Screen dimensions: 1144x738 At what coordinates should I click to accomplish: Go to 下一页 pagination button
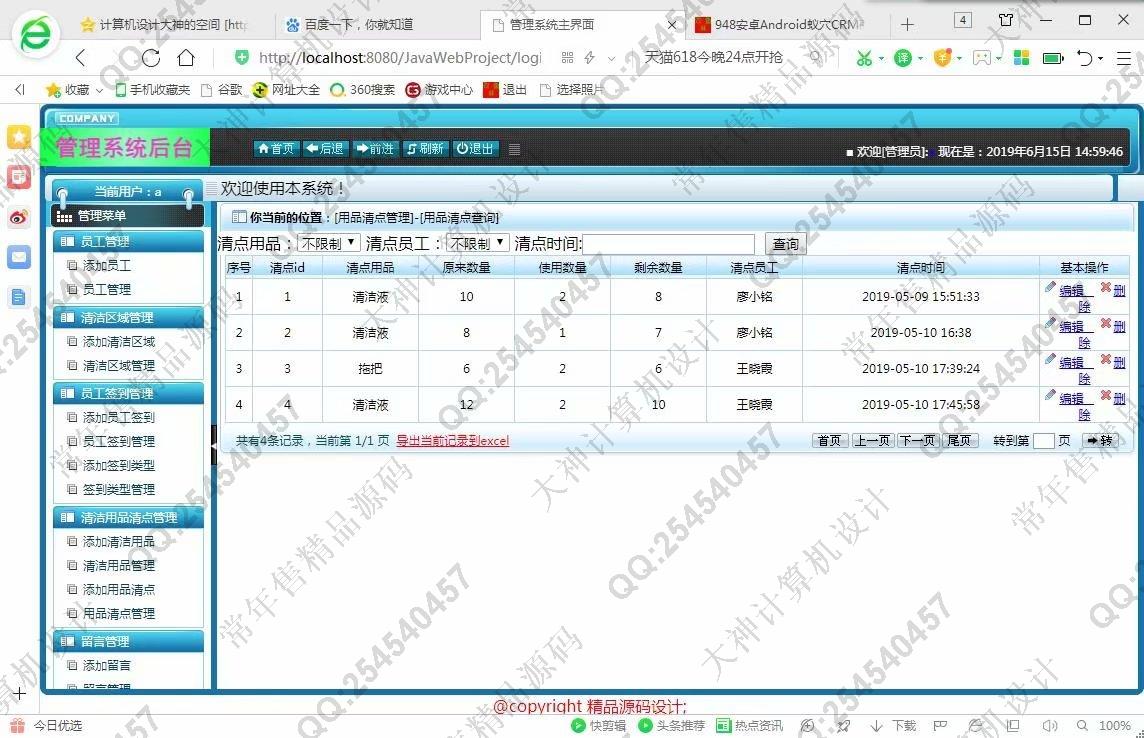point(917,440)
